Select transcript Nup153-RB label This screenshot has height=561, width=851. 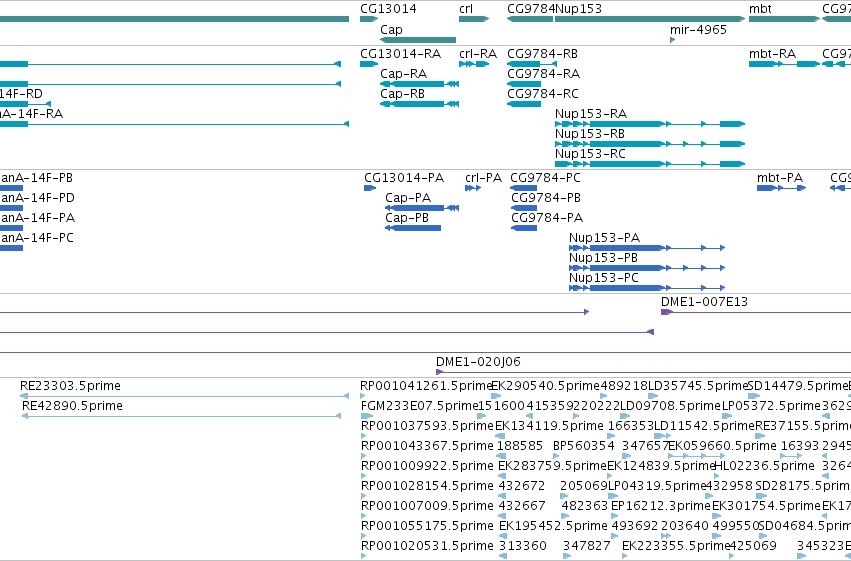pos(590,134)
